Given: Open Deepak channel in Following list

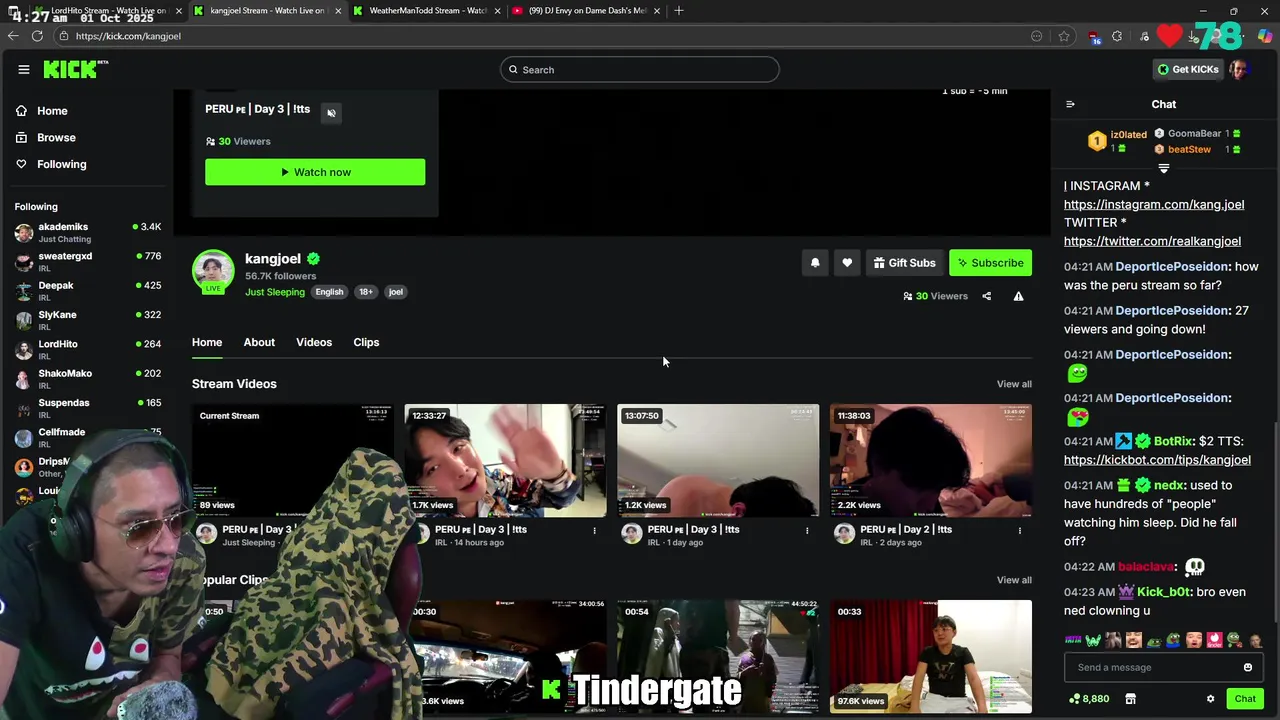Looking at the screenshot, I should click(88, 291).
